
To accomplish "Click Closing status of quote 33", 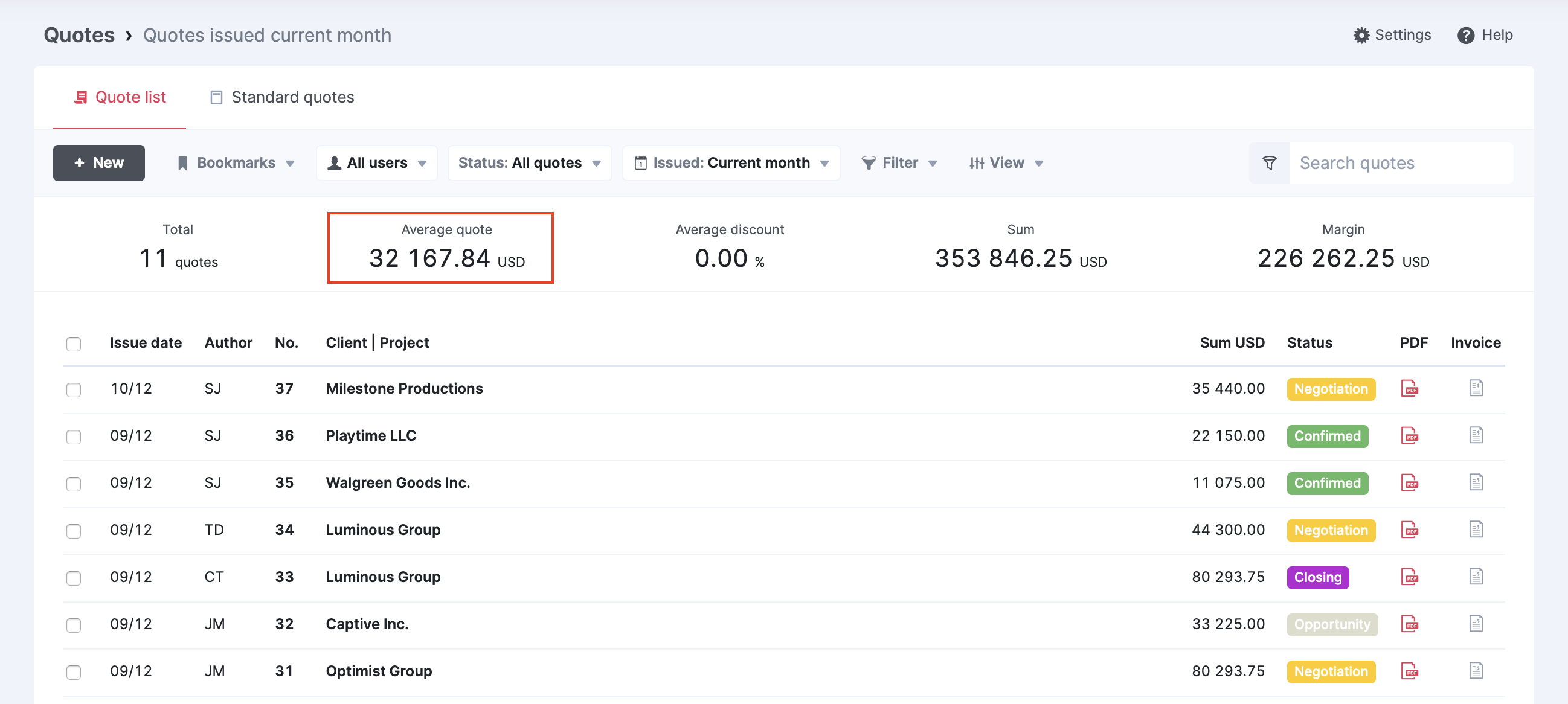I will pyautogui.click(x=1318, y=577).
